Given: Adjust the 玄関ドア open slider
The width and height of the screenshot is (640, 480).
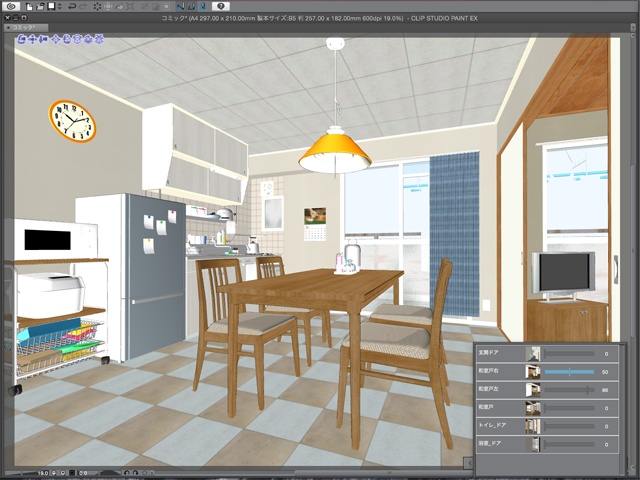Looking at the screenshot, I should 569,353.
